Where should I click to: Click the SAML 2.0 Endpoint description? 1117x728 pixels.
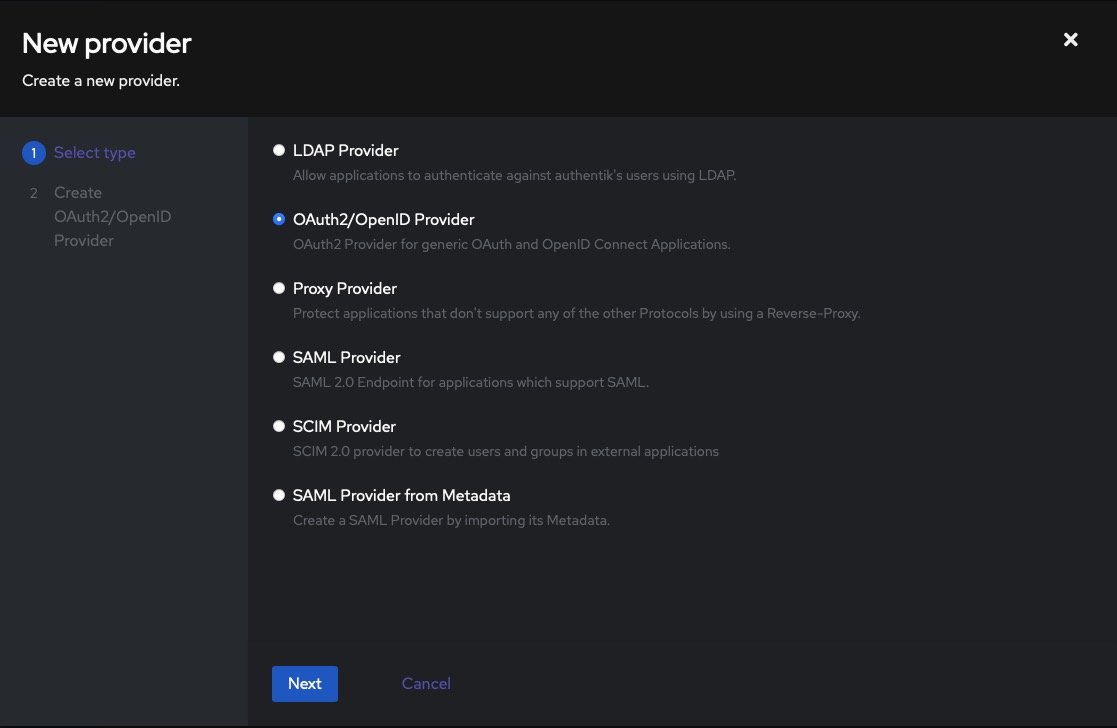[470, 382]
